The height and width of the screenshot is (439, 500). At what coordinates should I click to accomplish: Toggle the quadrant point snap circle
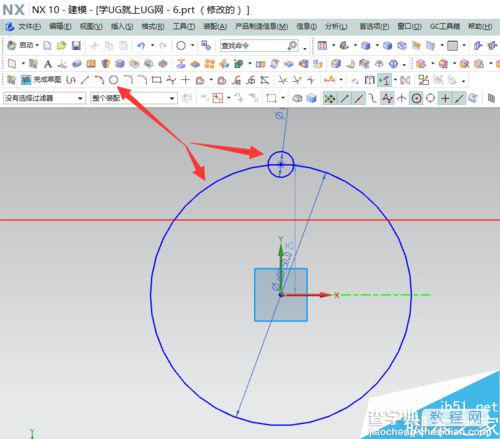pos(430,98)
